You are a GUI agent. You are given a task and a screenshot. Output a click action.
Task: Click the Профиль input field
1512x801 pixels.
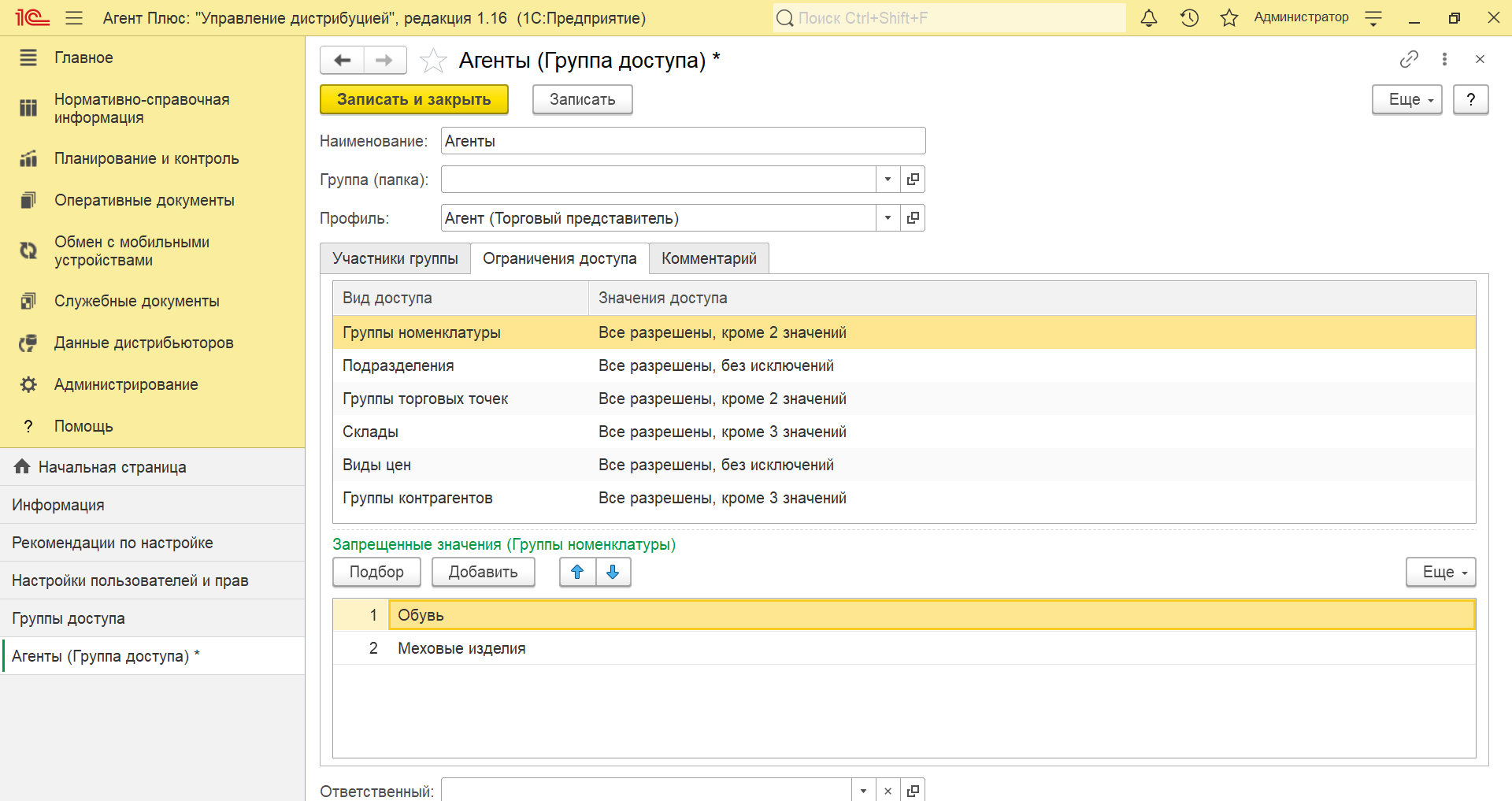[x=658, y=218]
